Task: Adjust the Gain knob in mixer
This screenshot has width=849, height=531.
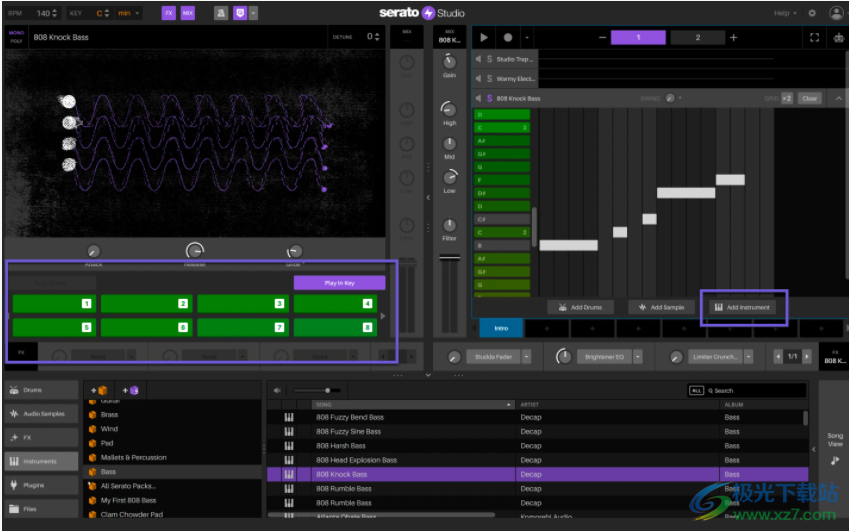Action: (x=449, y=61)
